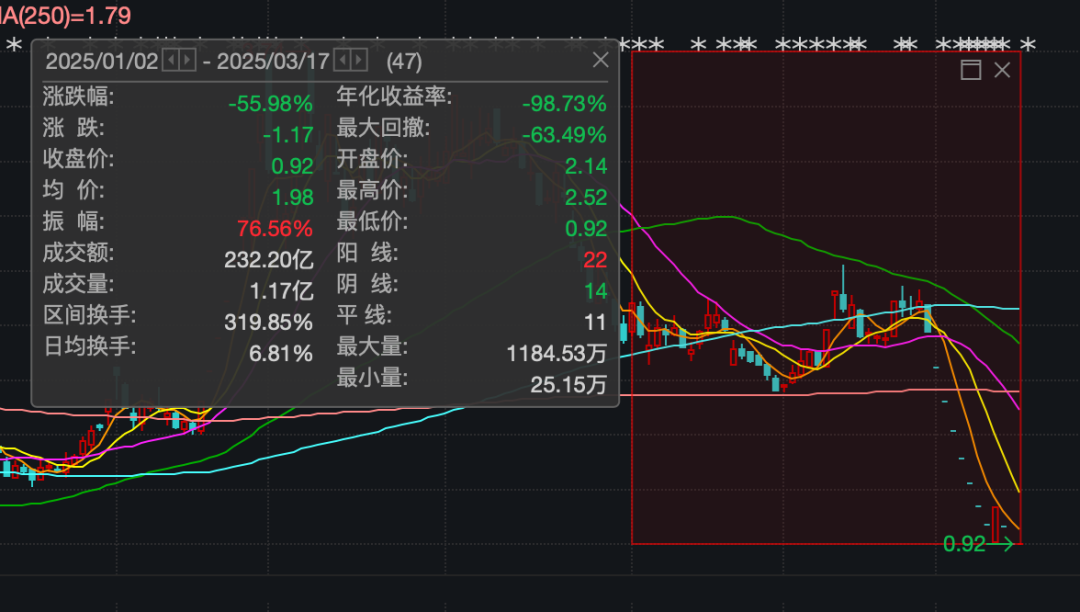The width and height of the screenshot is (1080, 612).
Task: Close the interval statistics panel
Action: pos(599,60)
